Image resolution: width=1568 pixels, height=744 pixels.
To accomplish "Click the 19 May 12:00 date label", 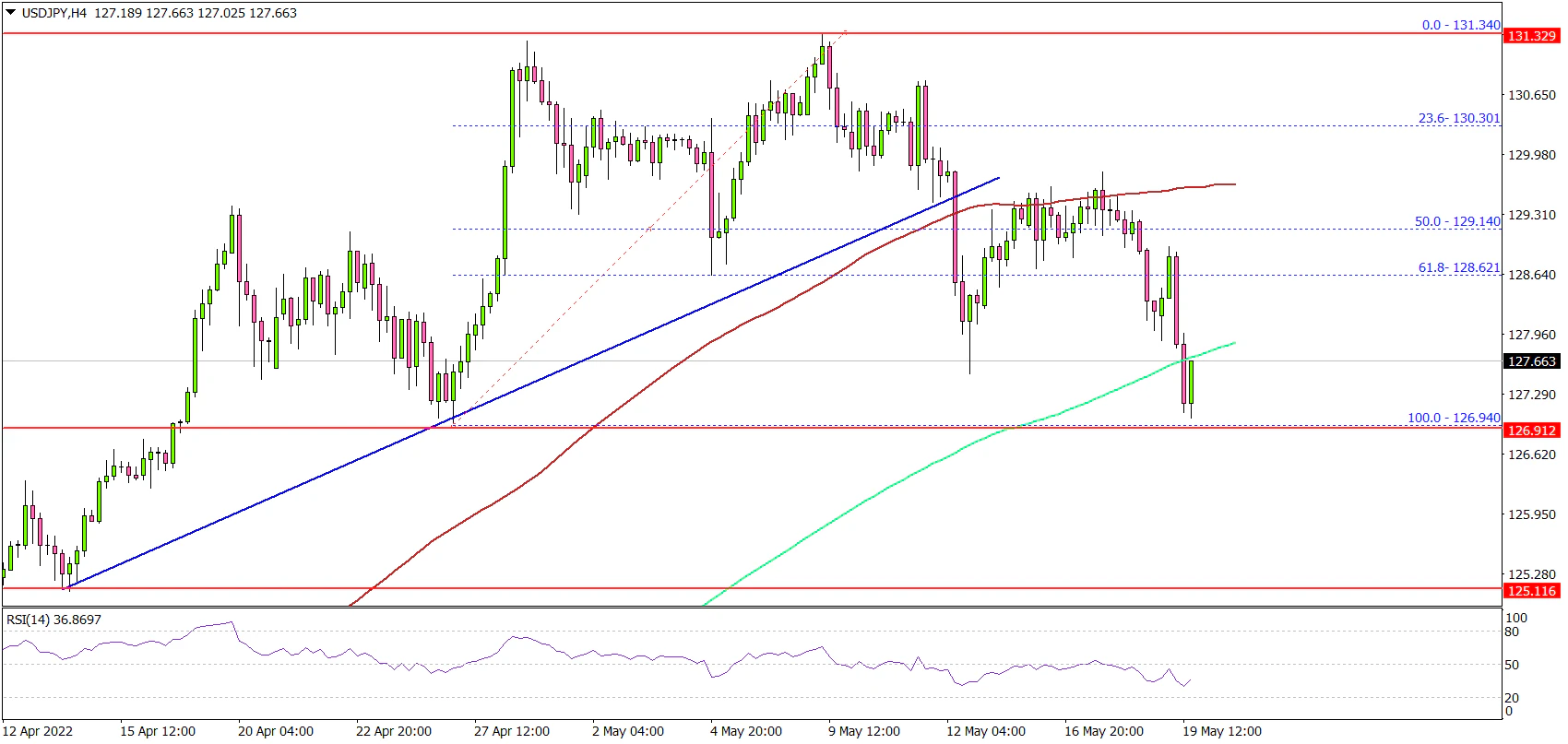I will [x=1222, y=731].
